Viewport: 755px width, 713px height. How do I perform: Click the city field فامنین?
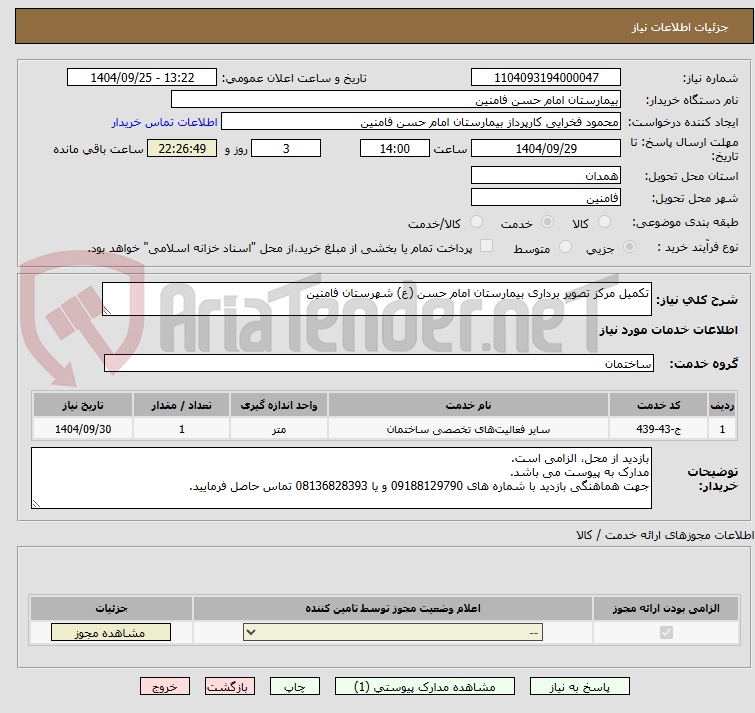546,197
